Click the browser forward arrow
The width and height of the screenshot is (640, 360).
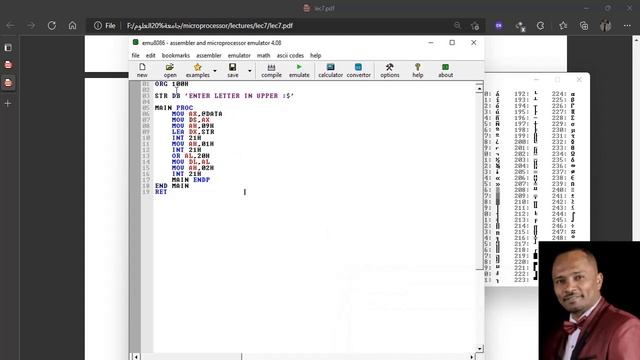31,25
